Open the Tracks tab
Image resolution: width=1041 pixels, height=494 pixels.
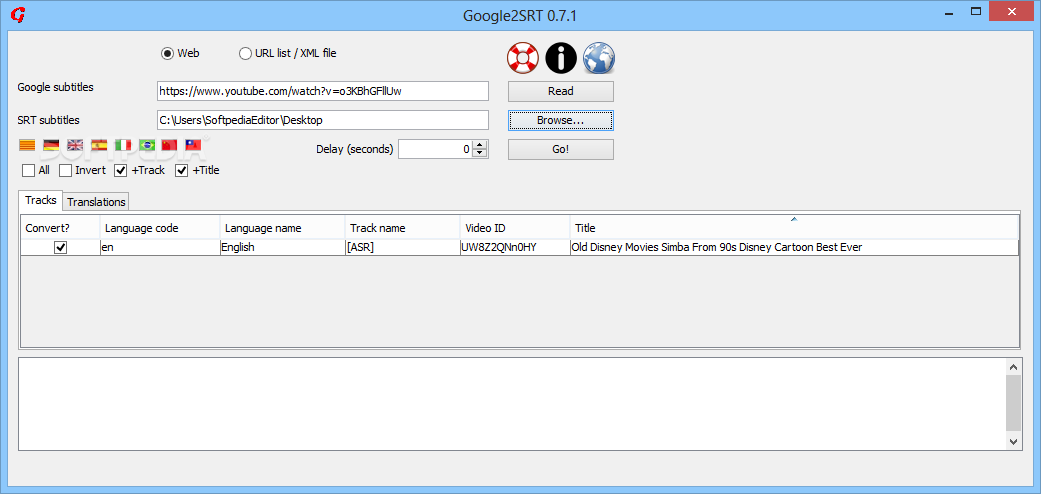tap(40, 200)
